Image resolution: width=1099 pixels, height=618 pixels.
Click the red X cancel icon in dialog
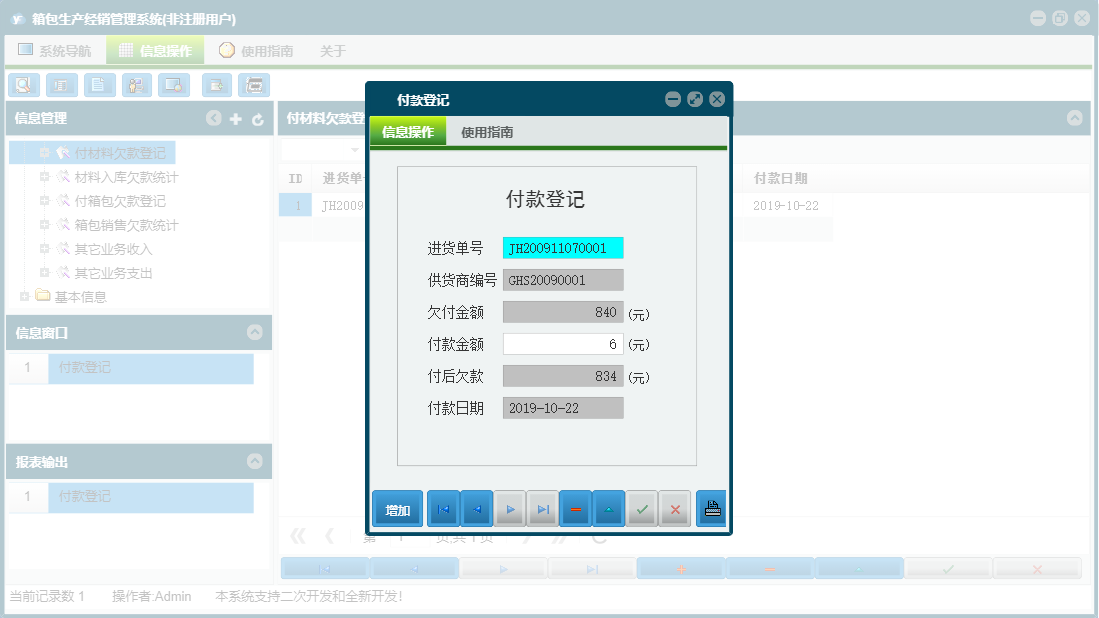[x=675, y=508]
